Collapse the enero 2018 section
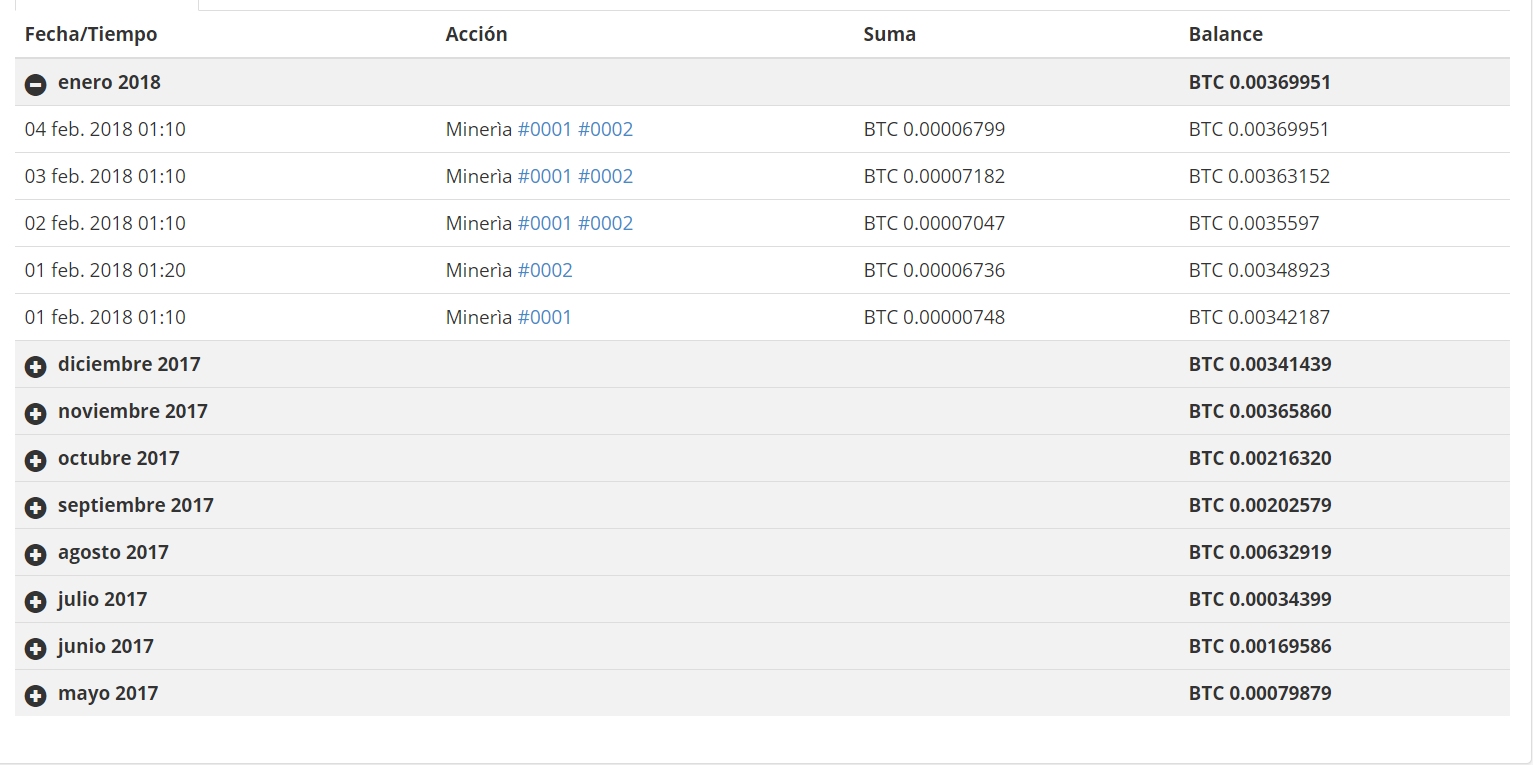This screenshot has height=765, width=1533. 35,85
